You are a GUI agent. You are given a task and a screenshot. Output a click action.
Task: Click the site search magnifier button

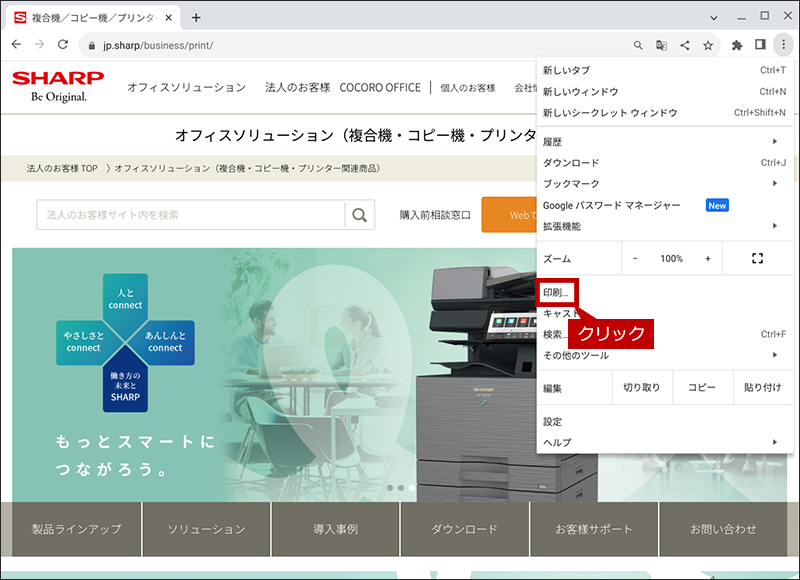coord(360,215)
